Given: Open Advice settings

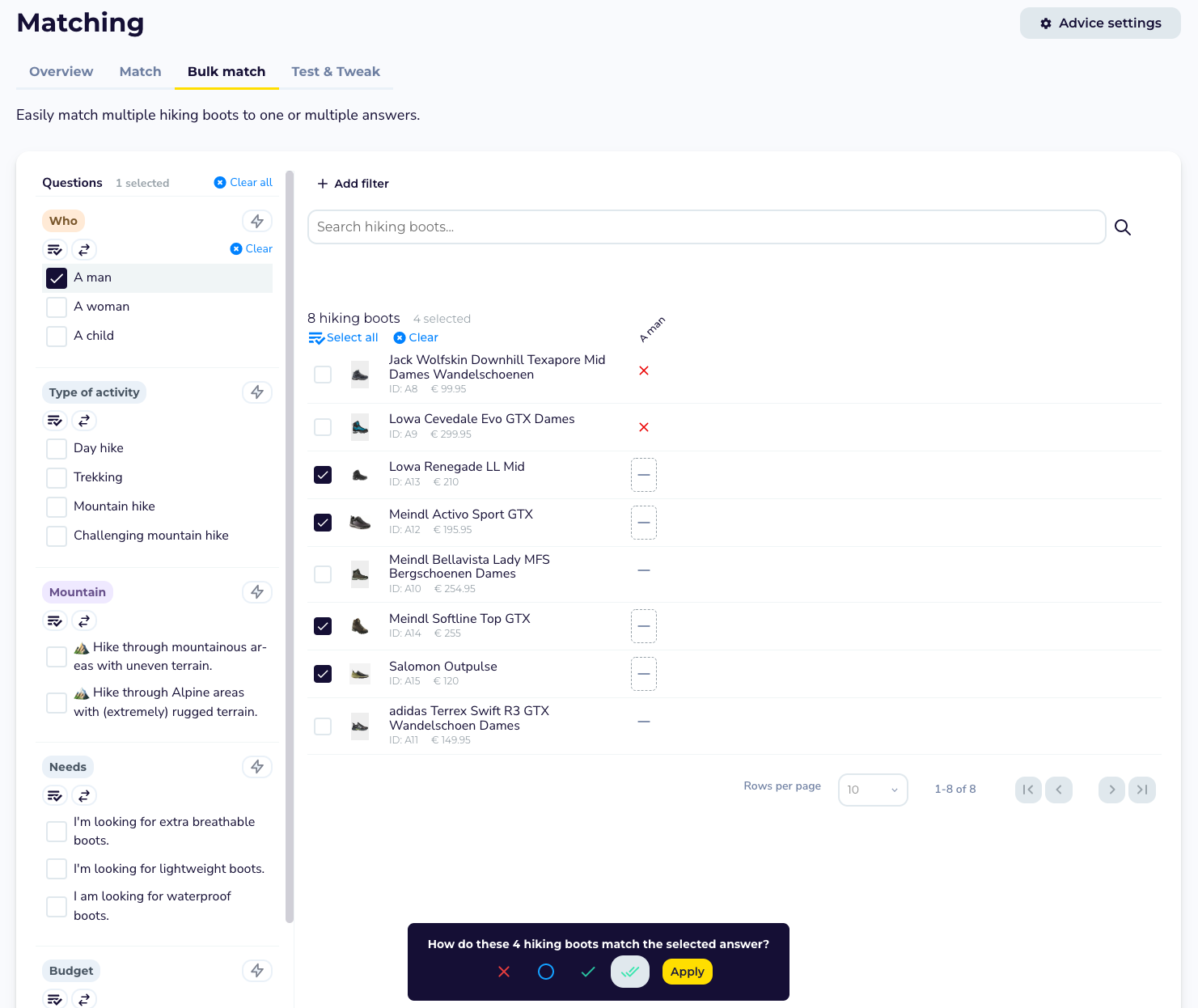Looking at the screenshot, I should [1100, 23].
